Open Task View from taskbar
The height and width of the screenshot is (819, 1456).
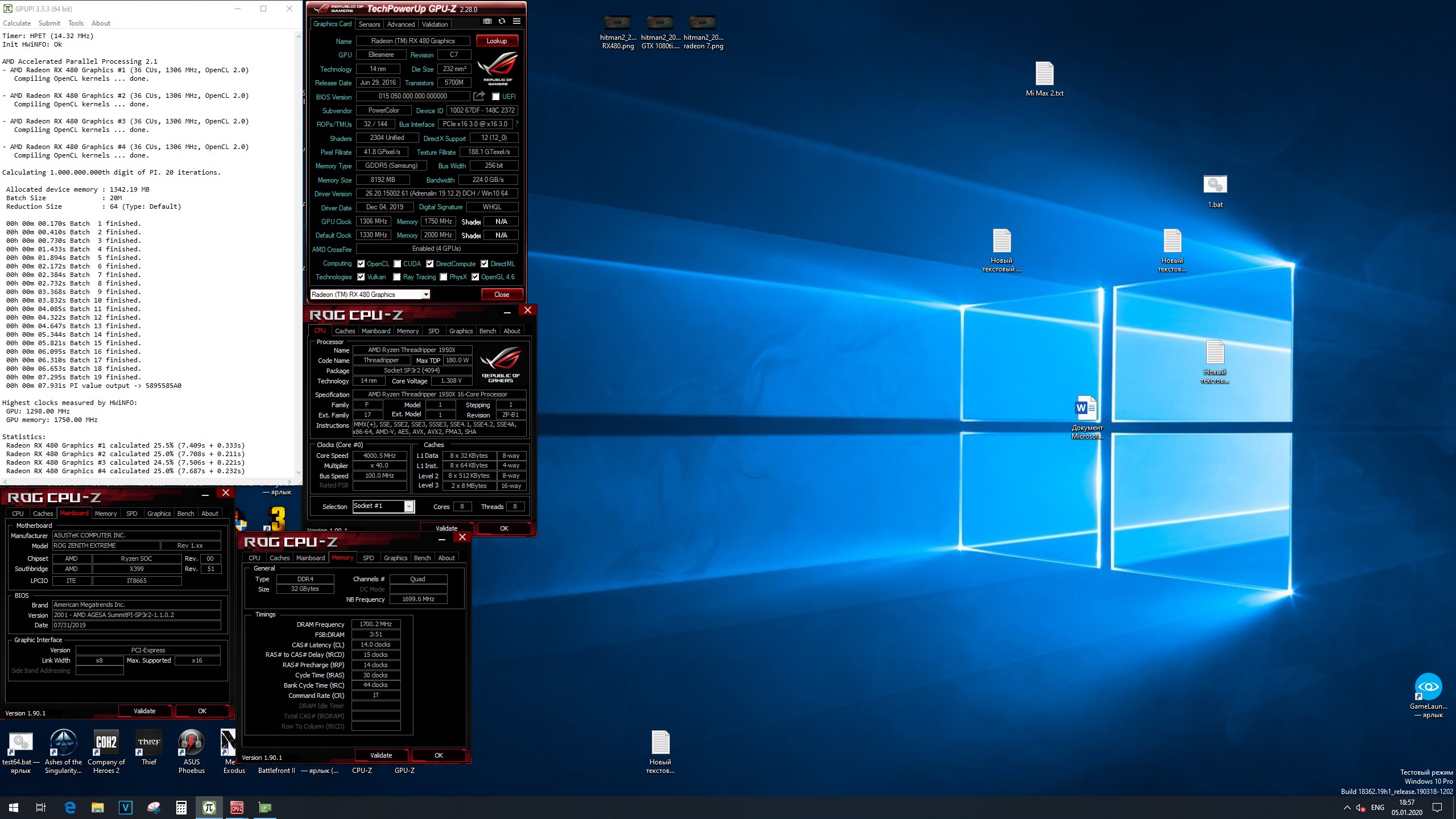pyautogui.click(x=41, y=807)
